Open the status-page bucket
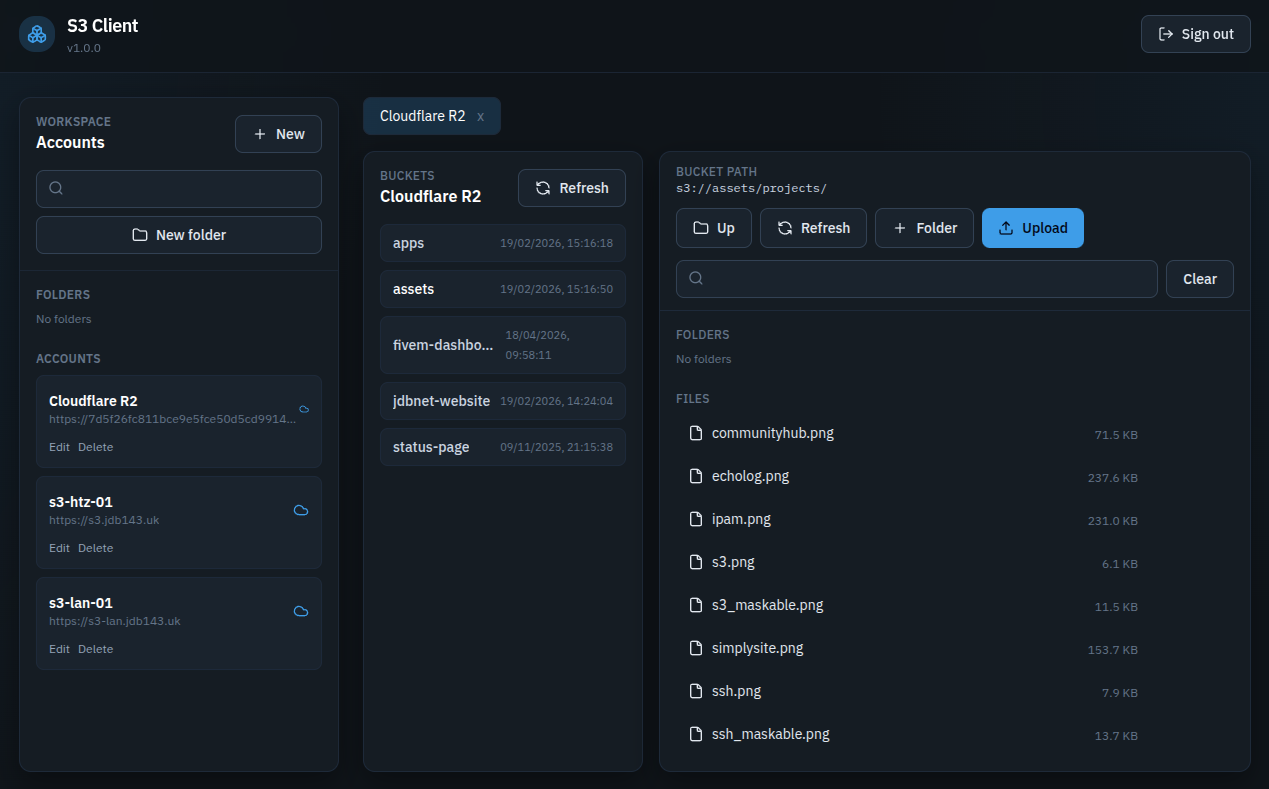The image size is (1269, 789). tap(503, 447)
